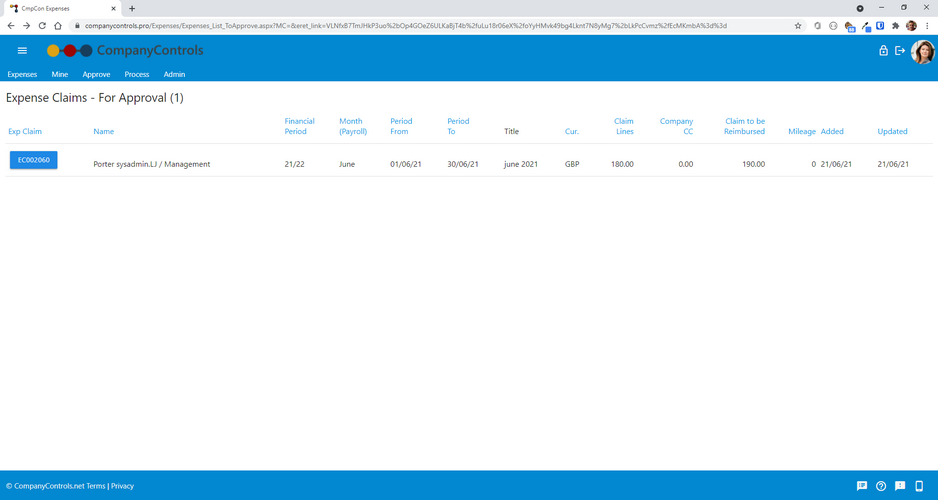The height and width of the screenshot is (500, 938).
Task: Click the 180.00 claim lines value
Action: [622, 164]
